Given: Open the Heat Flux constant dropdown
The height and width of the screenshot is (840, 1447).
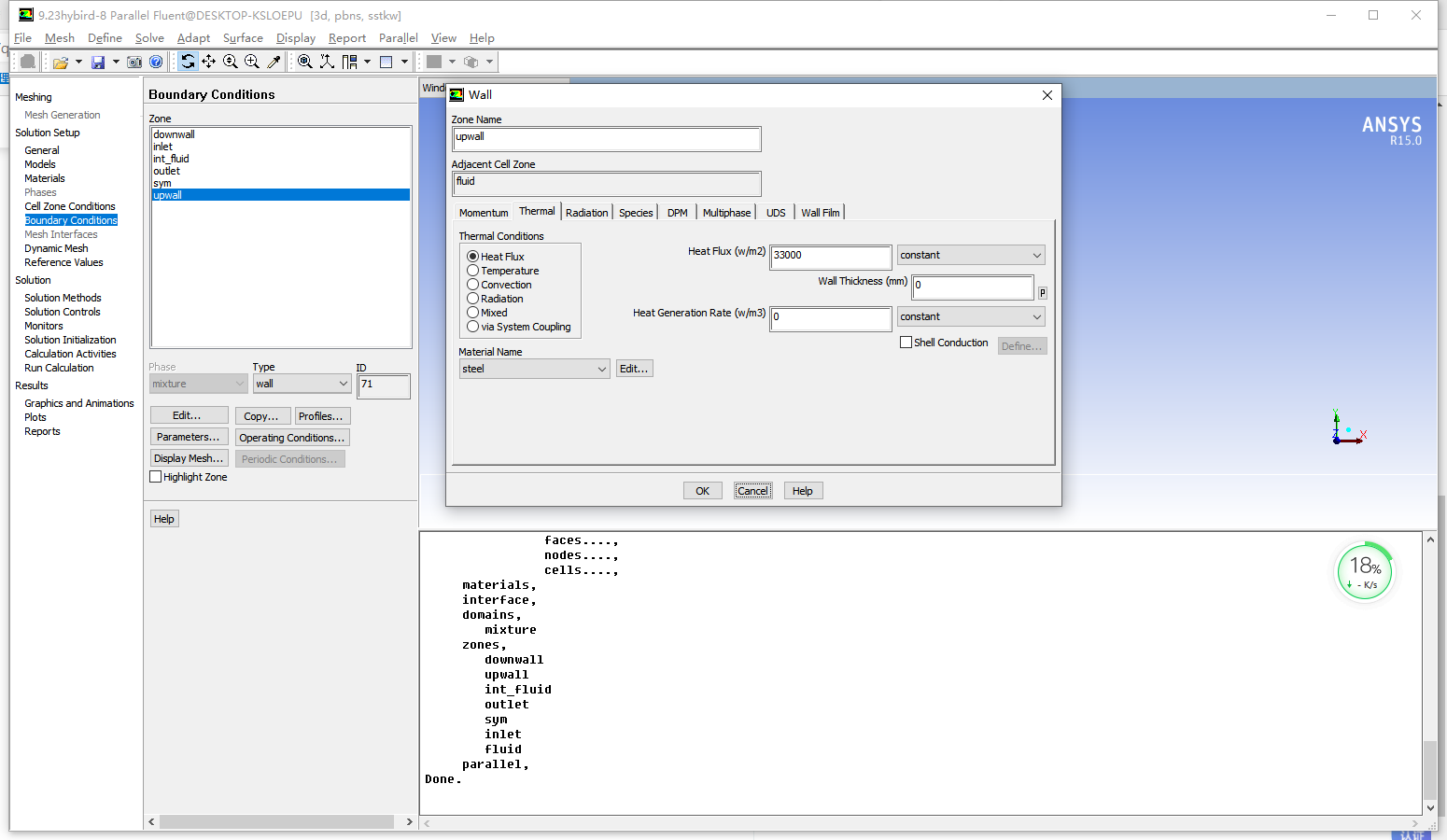Looking at the screenshot, I should point(970,256).
